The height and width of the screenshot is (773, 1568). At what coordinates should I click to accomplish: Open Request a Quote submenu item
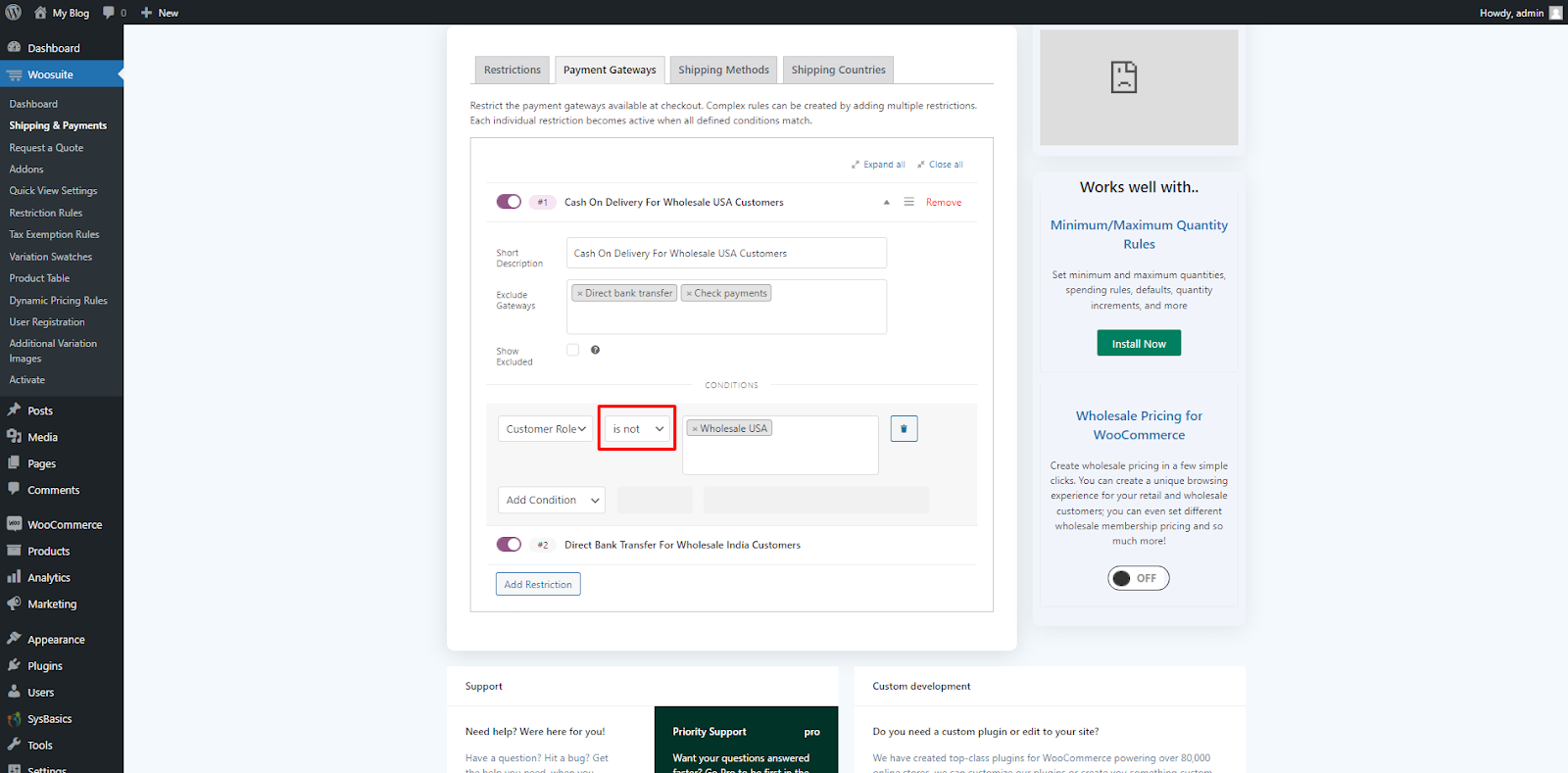click(46, 148)
